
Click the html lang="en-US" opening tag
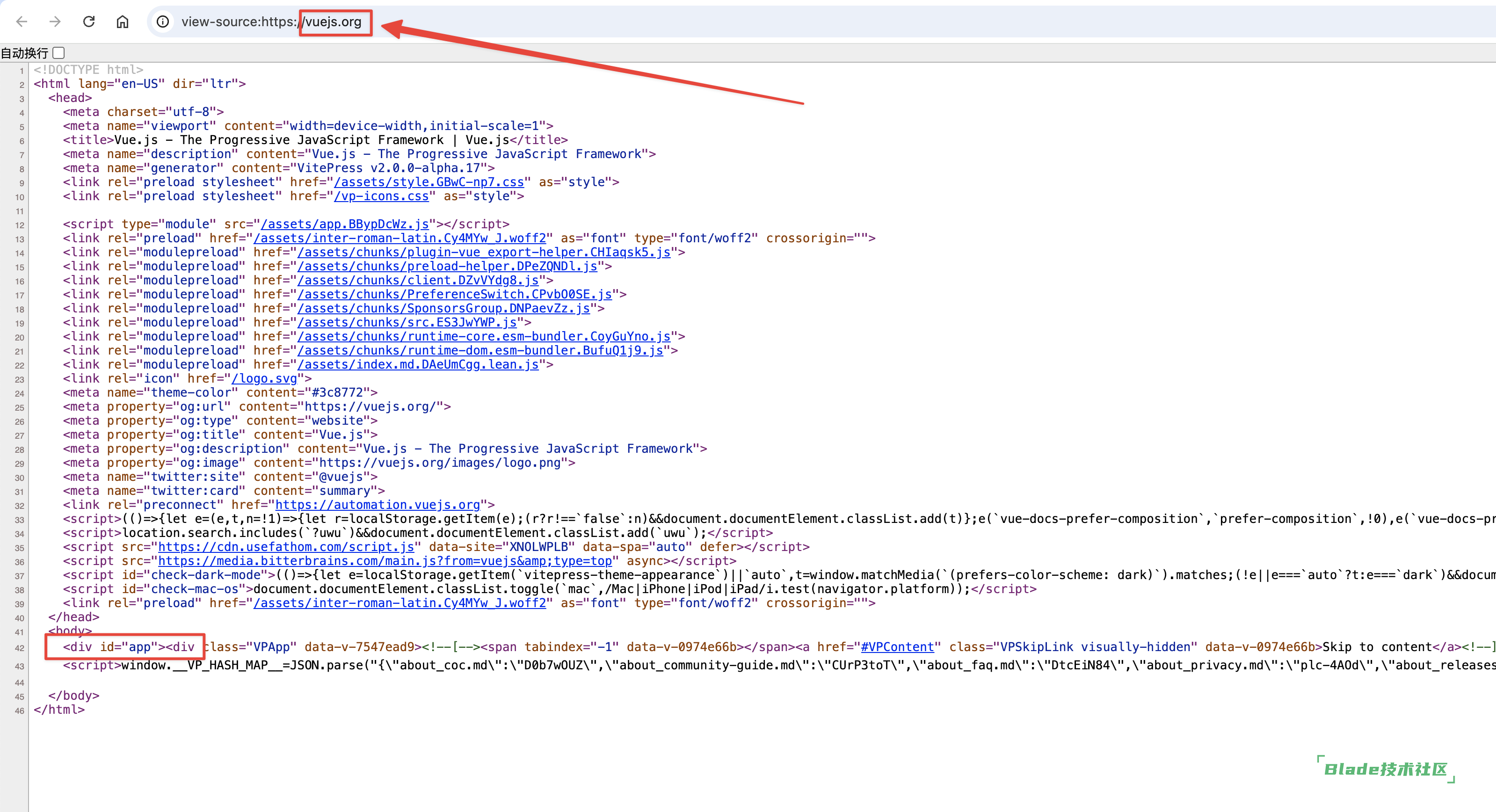(140, 84)
